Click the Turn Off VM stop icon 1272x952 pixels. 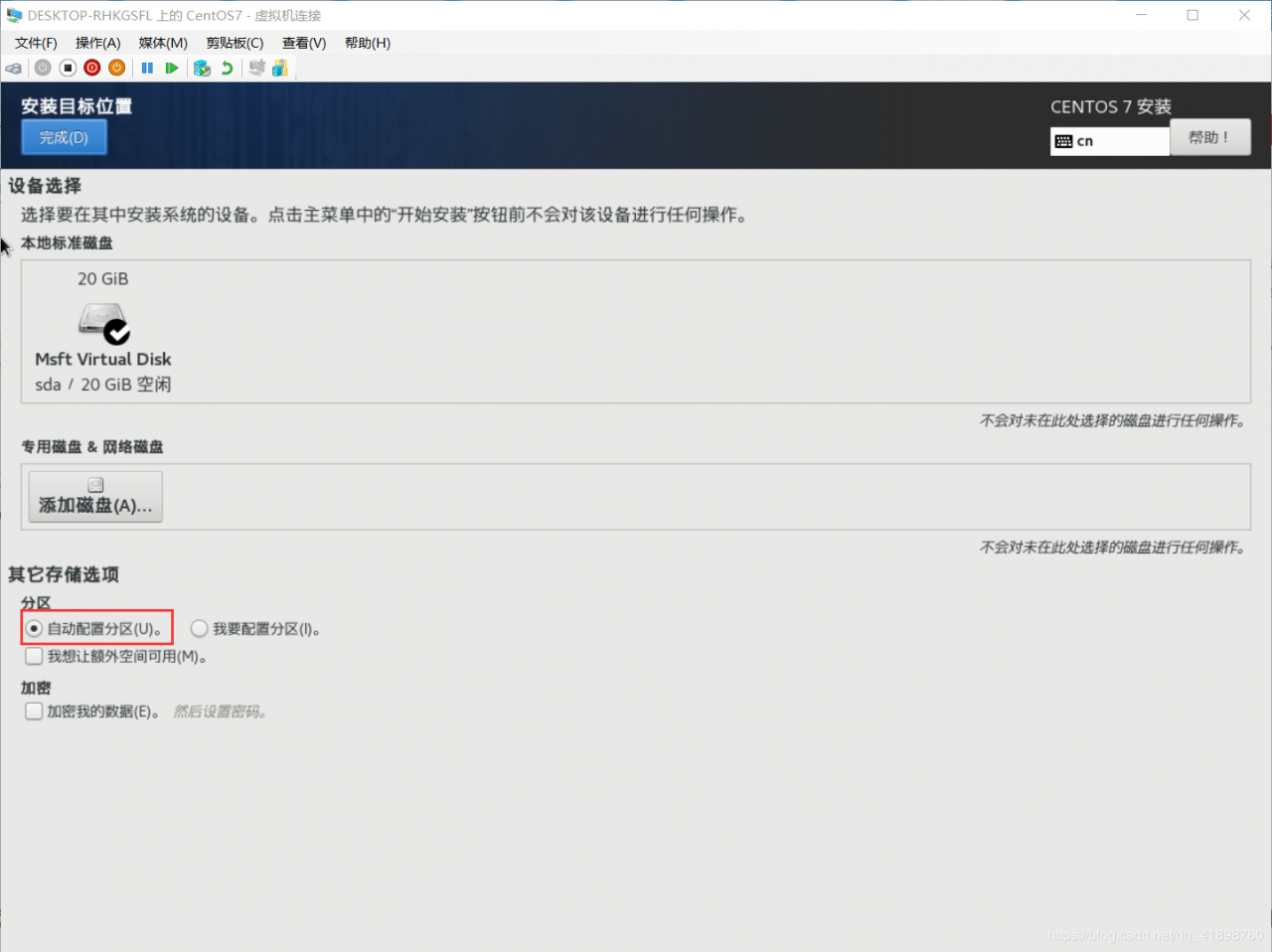(x=68, y=68)
